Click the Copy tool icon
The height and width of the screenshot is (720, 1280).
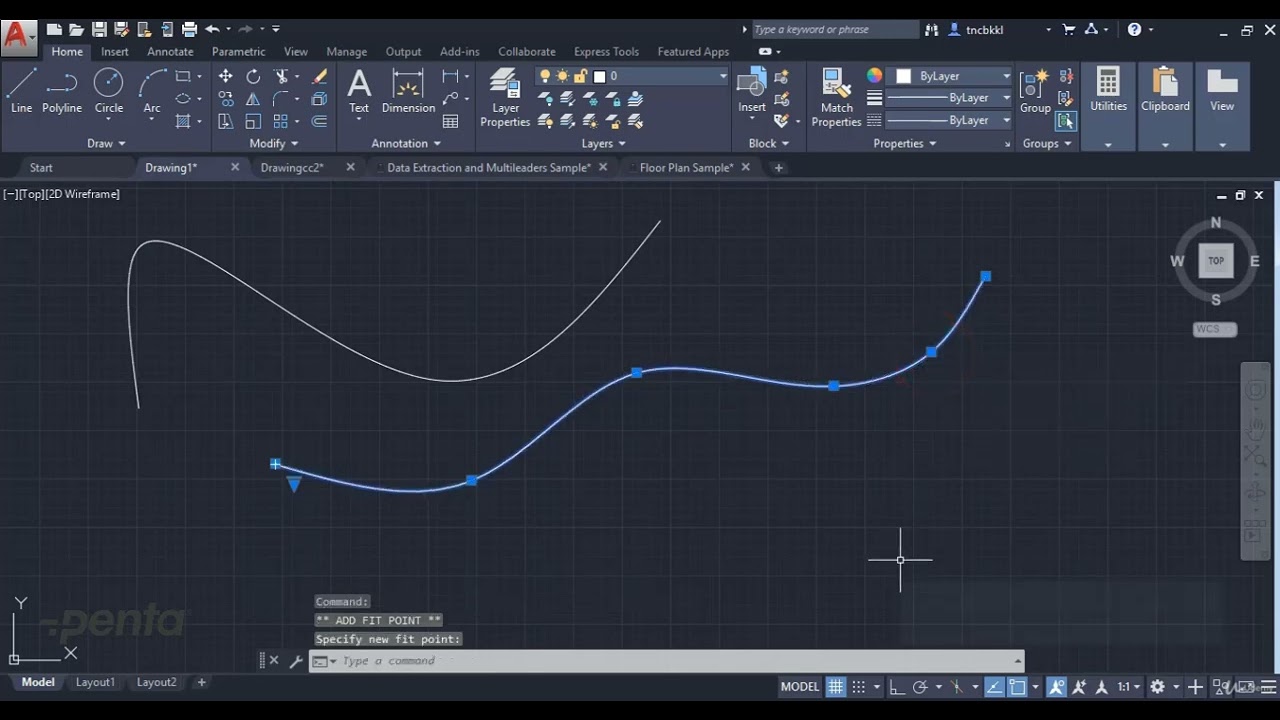(x=226, y=98)
